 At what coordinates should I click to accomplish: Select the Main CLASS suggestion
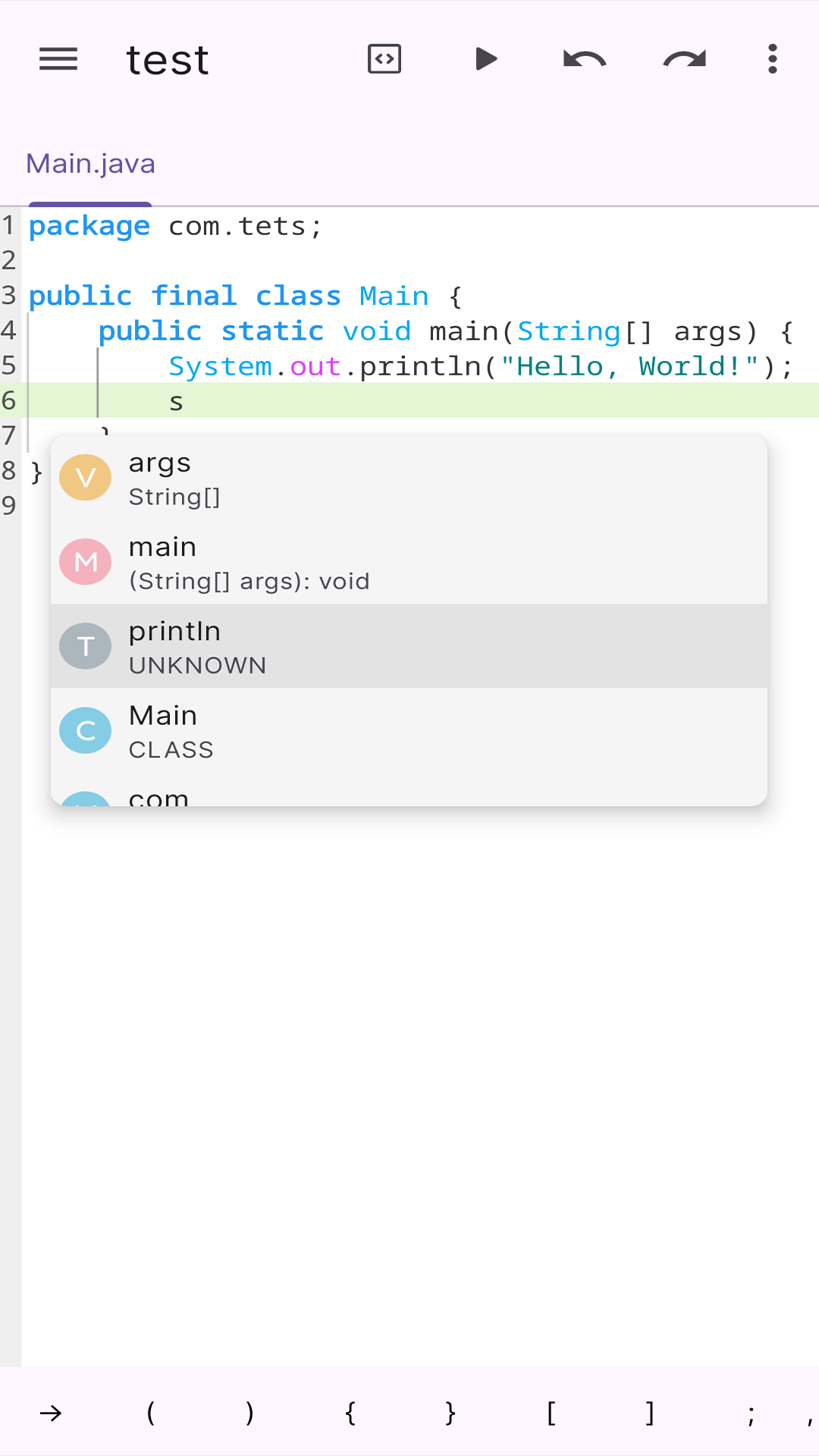(409, 731)
